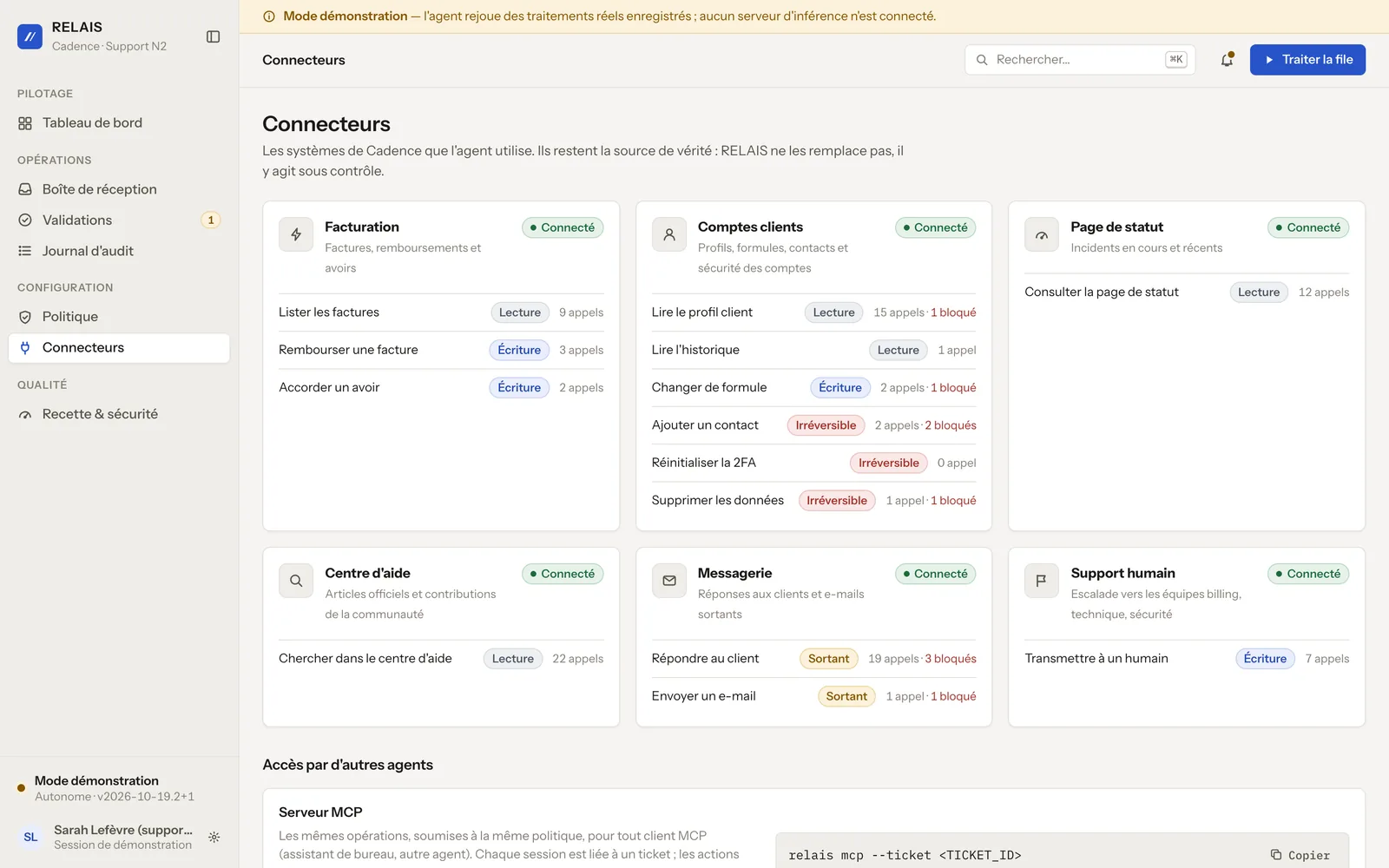Click Sortant tag on Répondre au client
This screenshot has width=1389, height=868.
click(x=828, y=659)
